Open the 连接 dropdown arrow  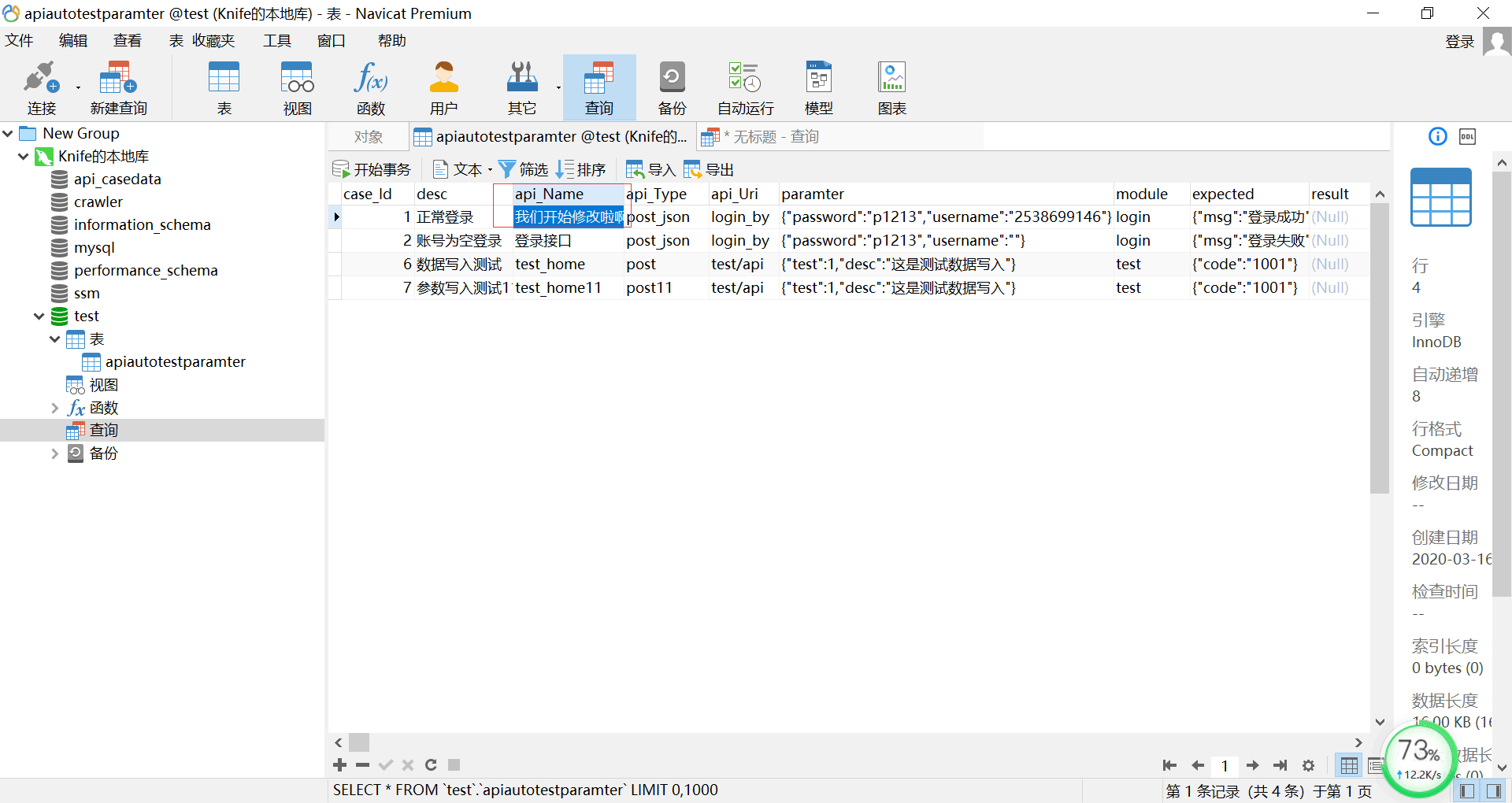pyautogui.click(x=78, y=87)
